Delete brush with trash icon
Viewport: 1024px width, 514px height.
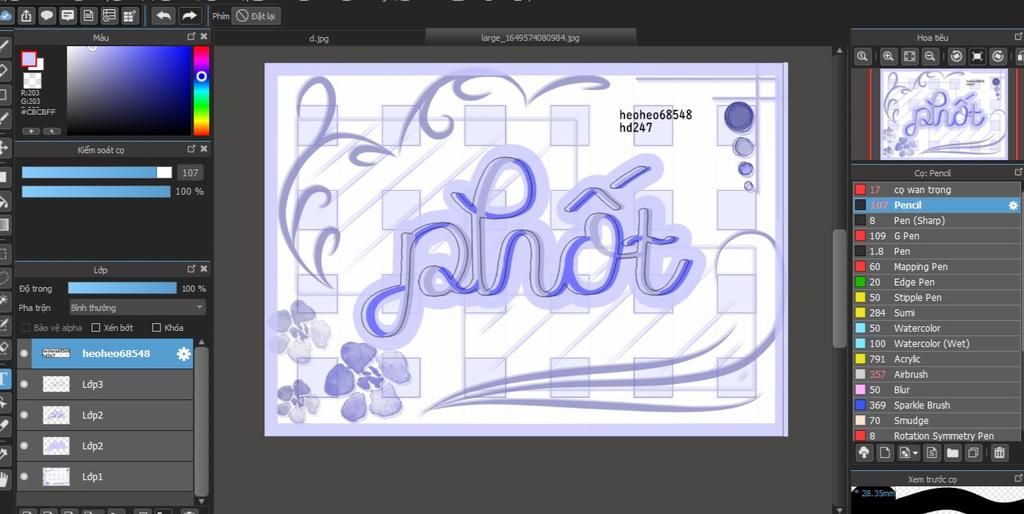999,453
